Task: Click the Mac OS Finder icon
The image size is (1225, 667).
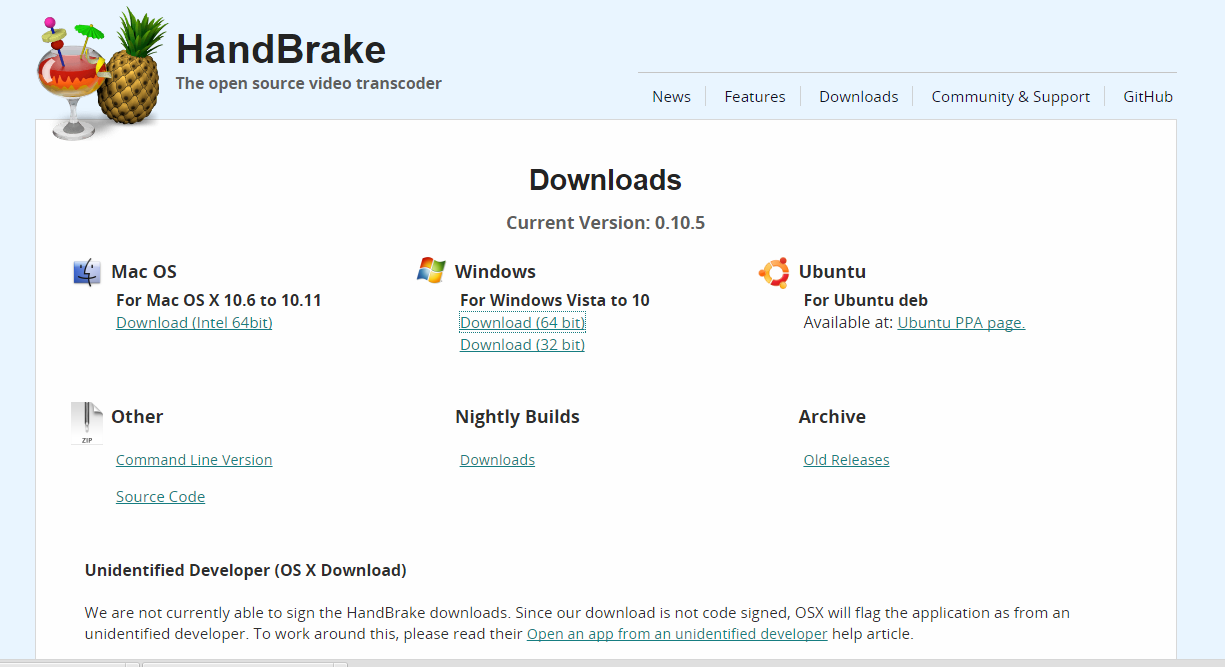Action: tap(87, 271)
